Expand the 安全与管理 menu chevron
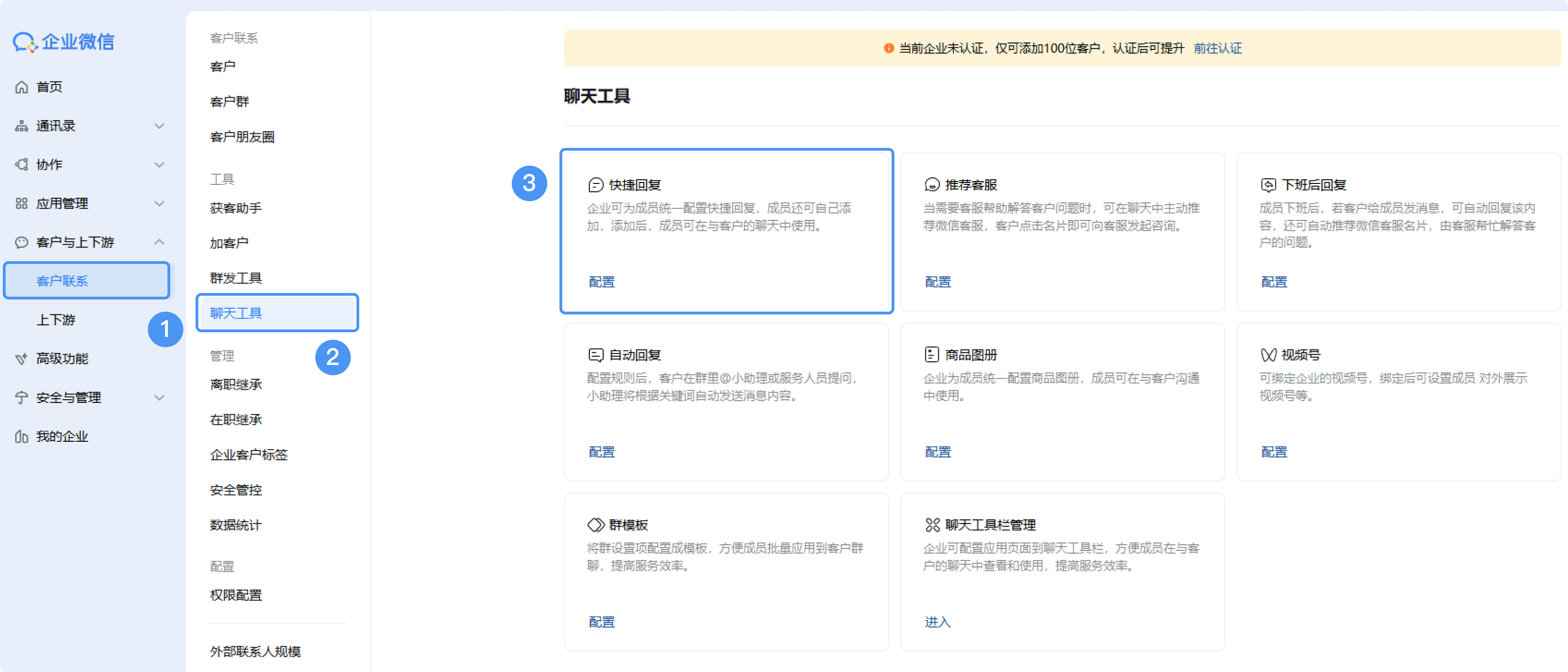 click(x=160, y=397)
